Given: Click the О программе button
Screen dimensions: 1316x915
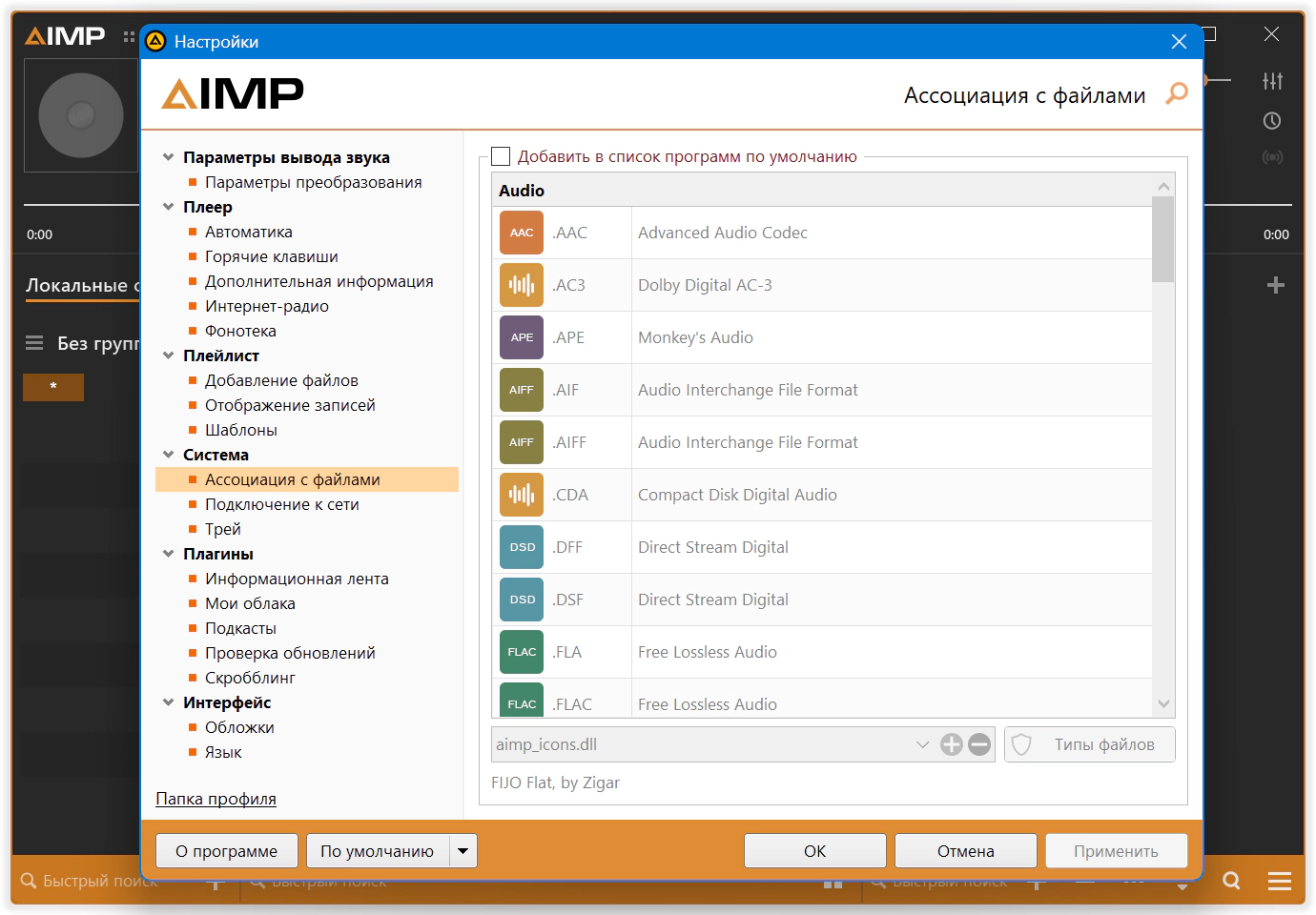Looking at the screenshot, I should [x=227, y=851].
